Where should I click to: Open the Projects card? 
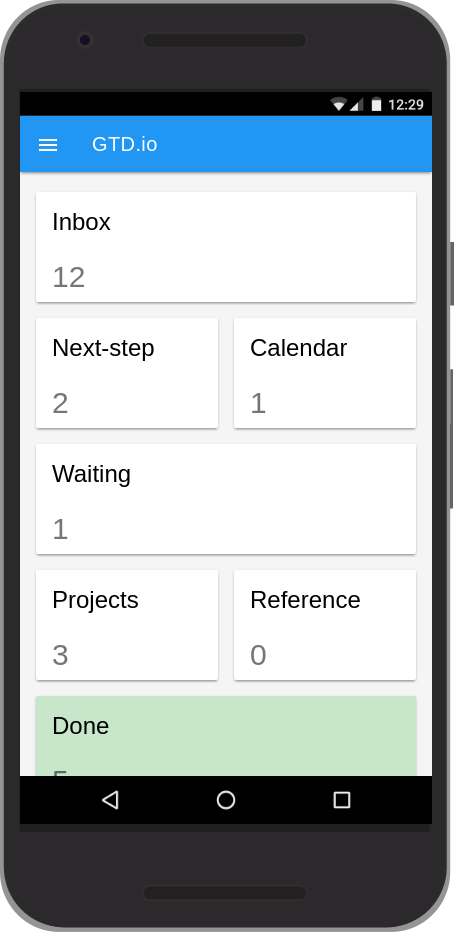coord(127,625)
